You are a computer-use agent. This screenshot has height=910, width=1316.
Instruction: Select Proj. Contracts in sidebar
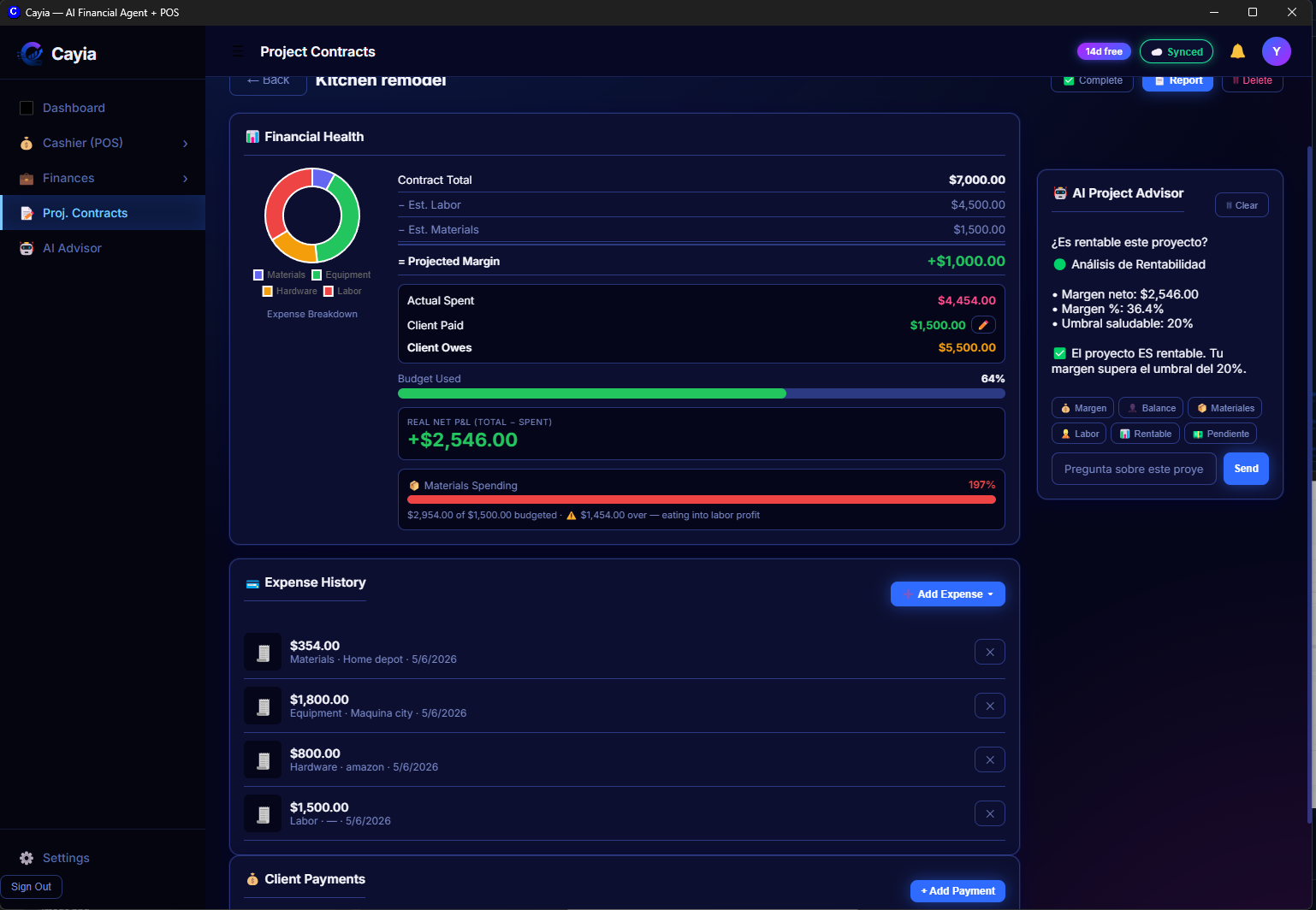(103, 213)
